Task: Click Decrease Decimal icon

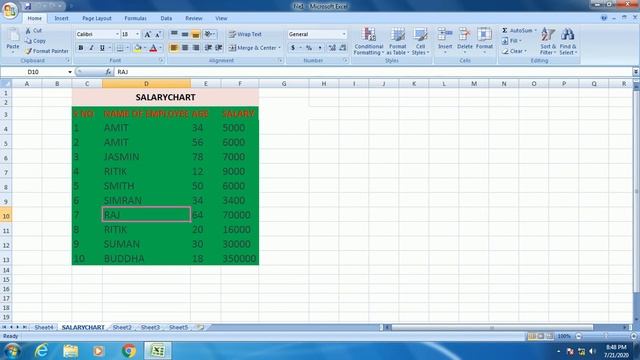Action: click(343, 48)
